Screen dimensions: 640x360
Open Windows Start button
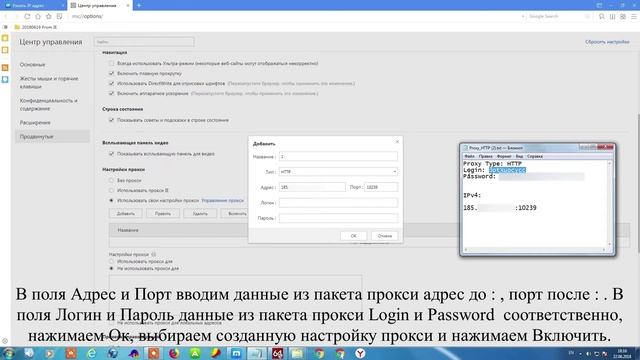pyautogui.click(x=9, y=353)
